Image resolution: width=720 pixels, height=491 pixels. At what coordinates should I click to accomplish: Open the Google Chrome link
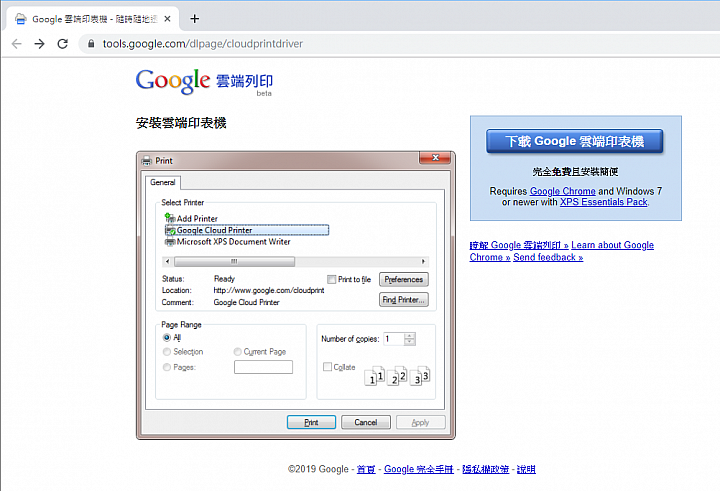(x=562, y=191)
